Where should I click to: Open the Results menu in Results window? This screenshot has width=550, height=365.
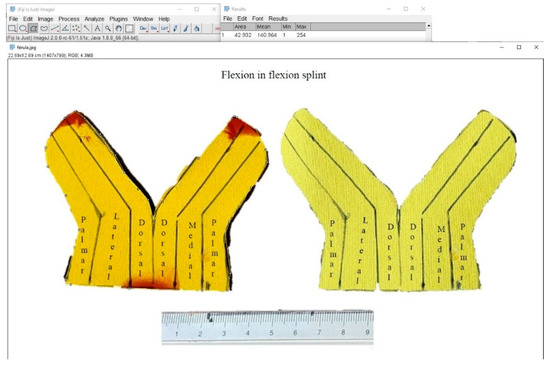278,18
